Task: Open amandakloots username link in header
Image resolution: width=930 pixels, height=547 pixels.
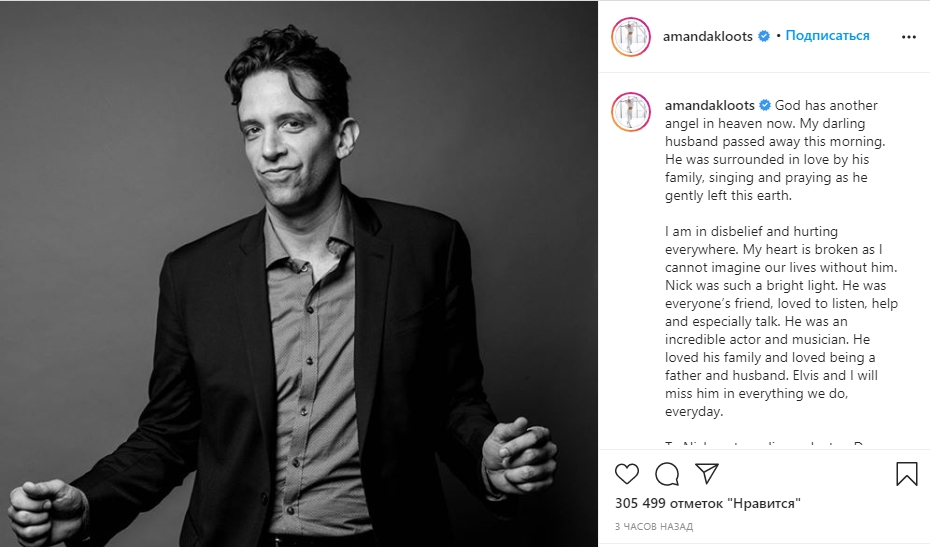Action: pyautogui.click(x=708, y=36)
